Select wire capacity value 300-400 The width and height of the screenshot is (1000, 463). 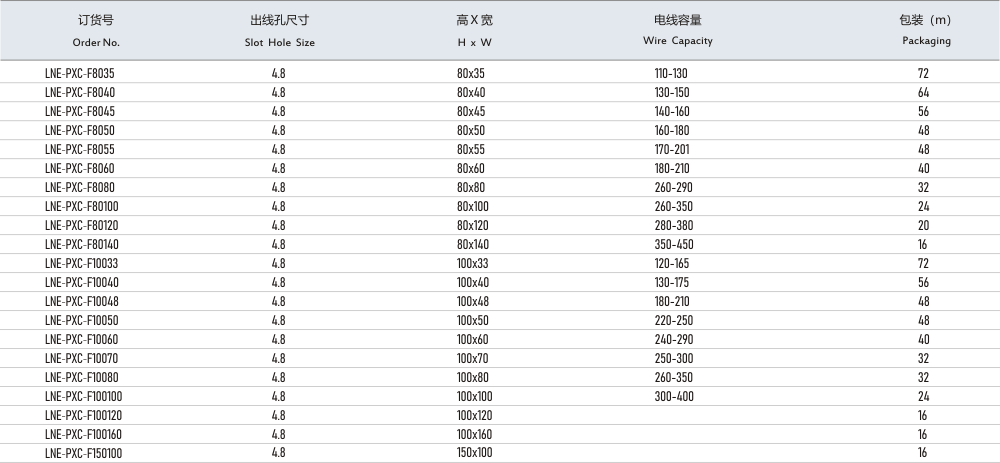673,396
